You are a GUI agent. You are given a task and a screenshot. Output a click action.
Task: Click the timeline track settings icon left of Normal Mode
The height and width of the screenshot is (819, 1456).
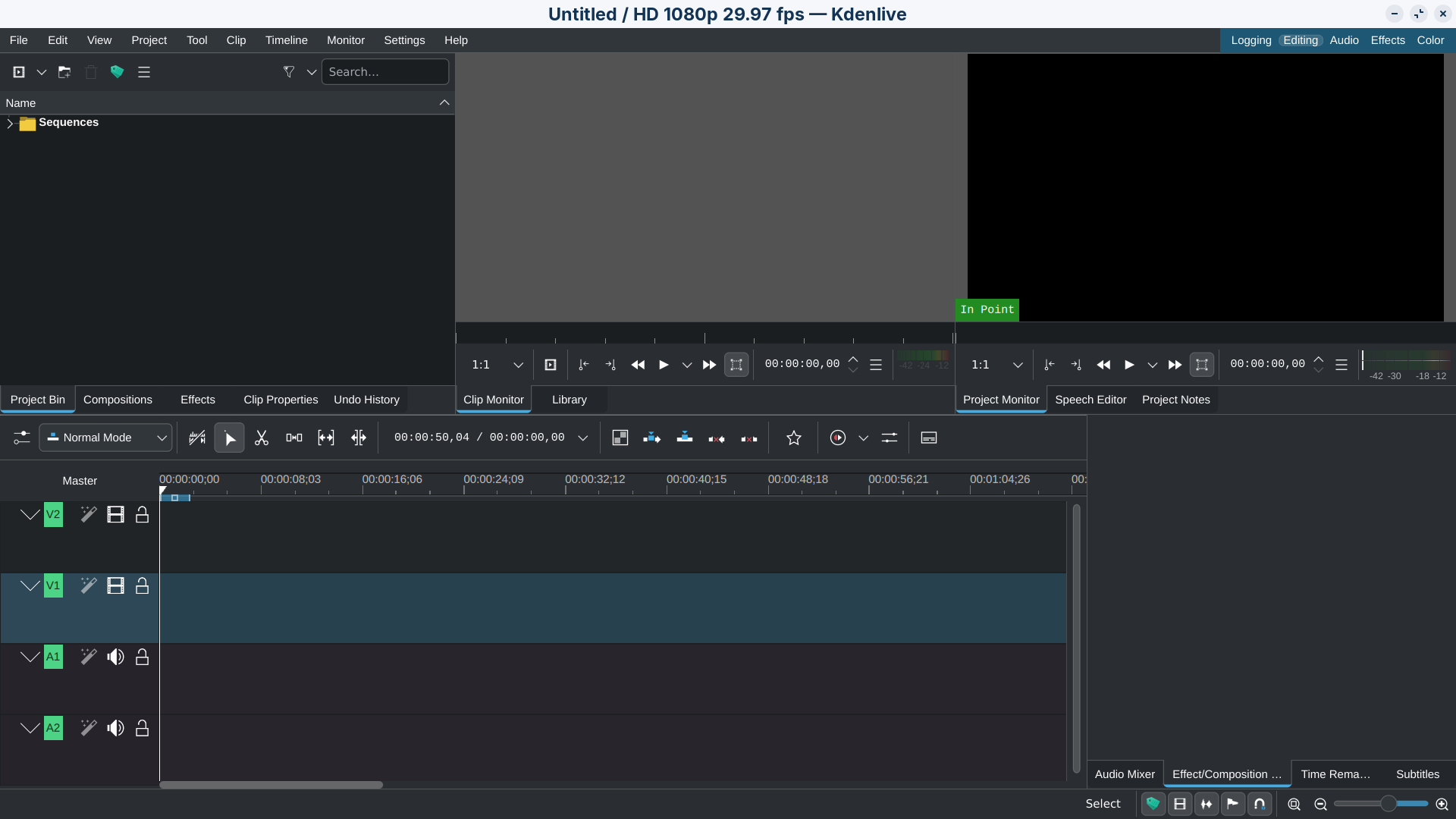21,438
